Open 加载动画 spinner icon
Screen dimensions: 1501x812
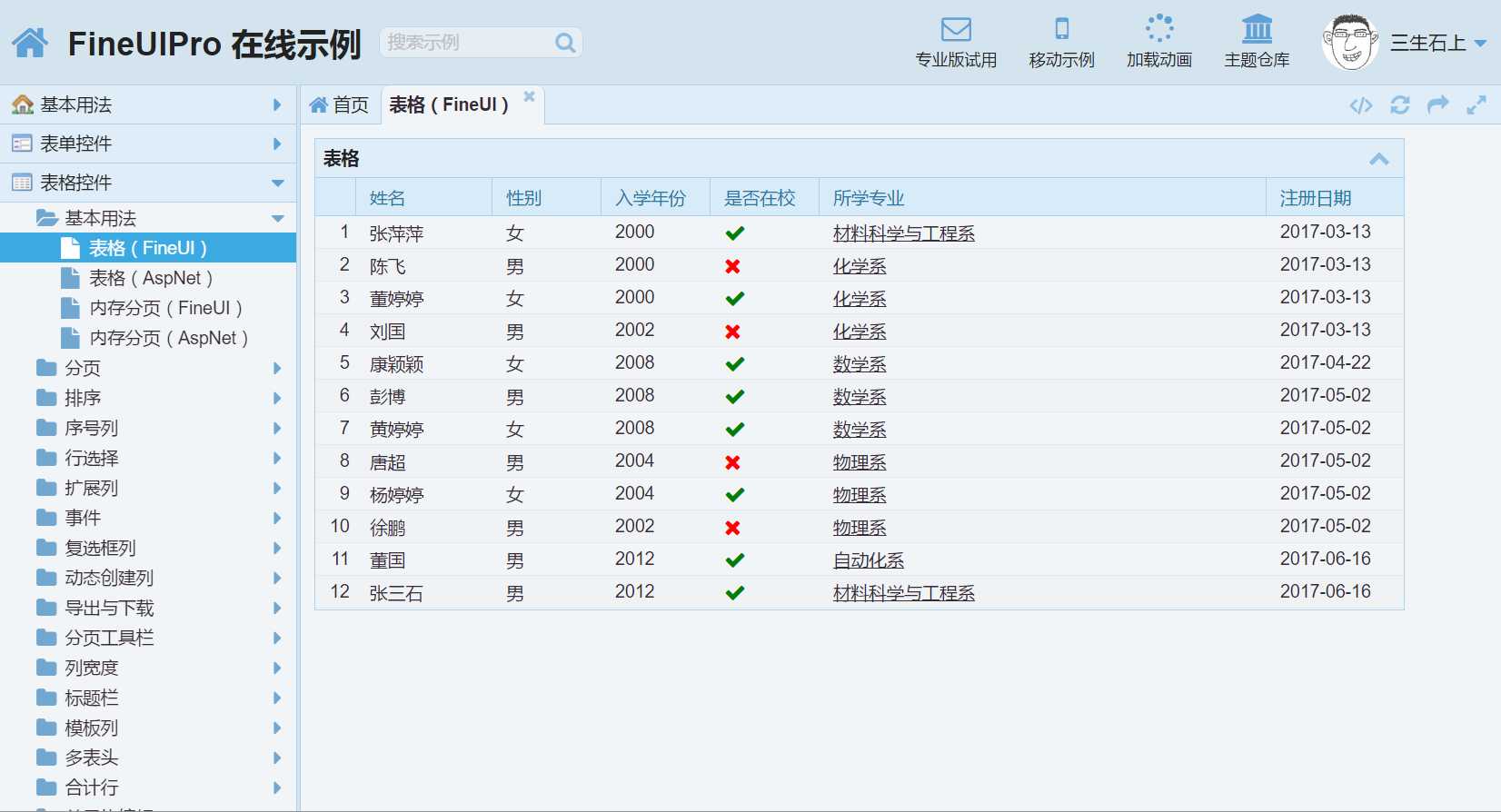(1159, 28)
